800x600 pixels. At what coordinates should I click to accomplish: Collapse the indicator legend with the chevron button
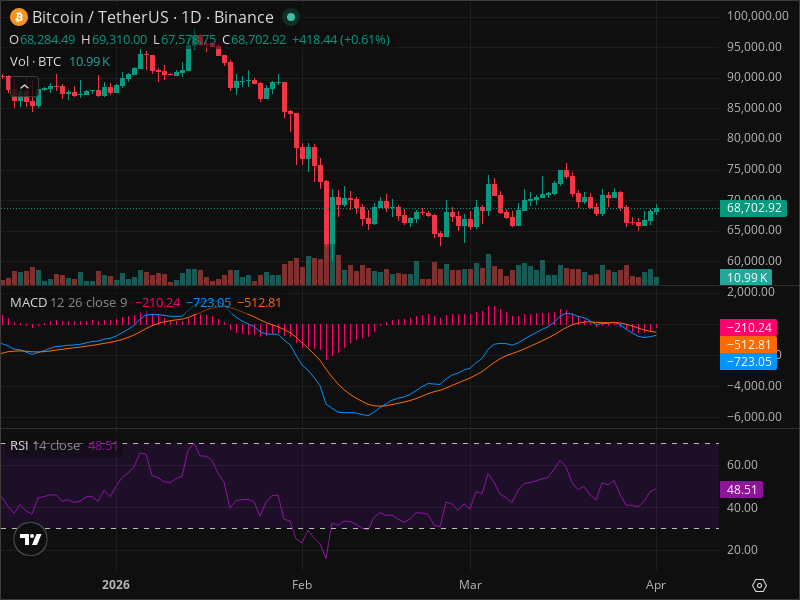tap(24, 87)
